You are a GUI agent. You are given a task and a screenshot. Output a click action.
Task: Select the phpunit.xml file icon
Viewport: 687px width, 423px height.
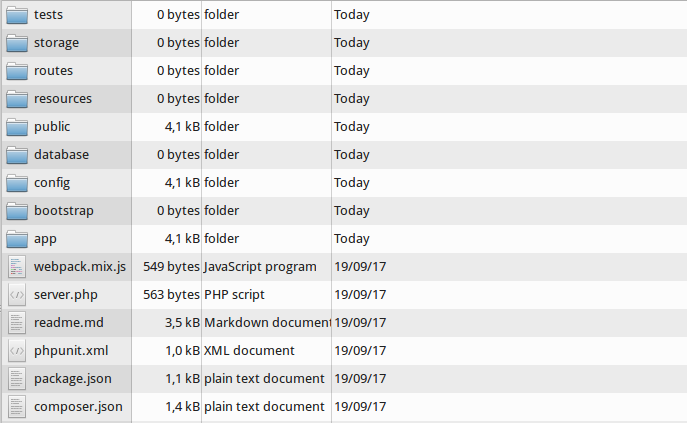tap(17, 351)
